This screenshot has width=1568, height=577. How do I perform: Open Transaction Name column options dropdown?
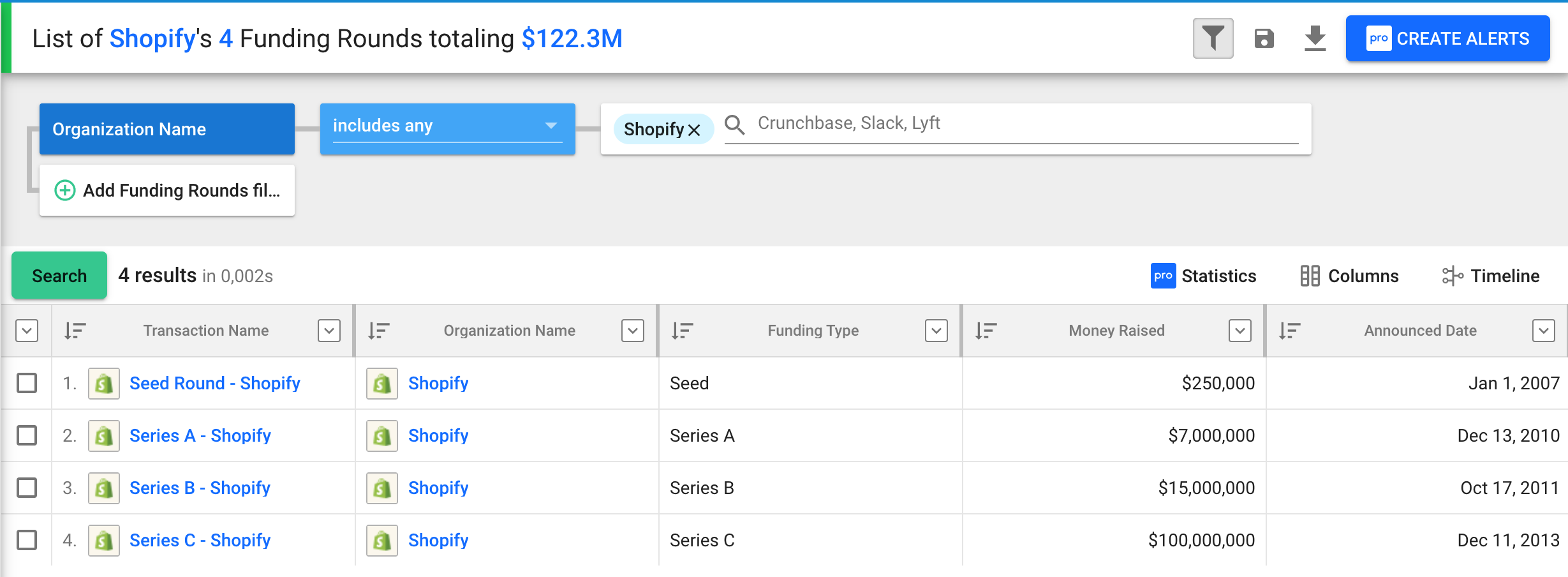click(x=329, y=331)
